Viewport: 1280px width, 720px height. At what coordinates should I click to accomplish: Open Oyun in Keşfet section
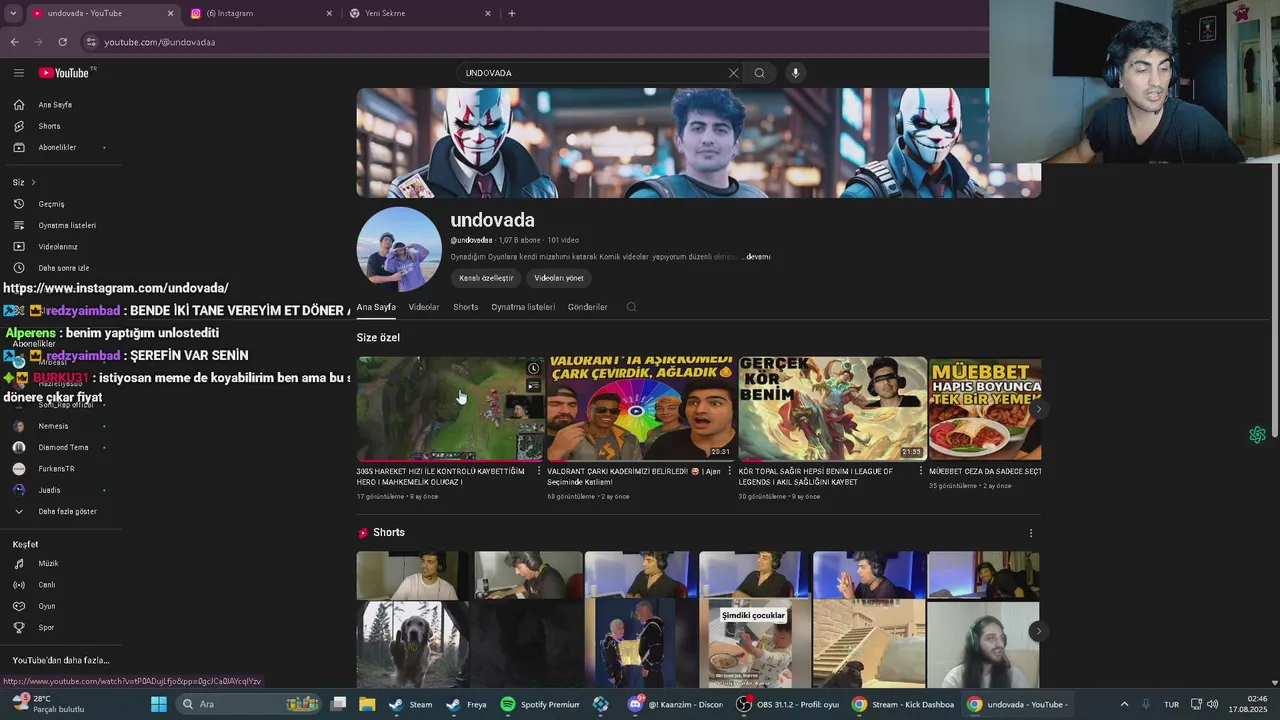[46, 606]
